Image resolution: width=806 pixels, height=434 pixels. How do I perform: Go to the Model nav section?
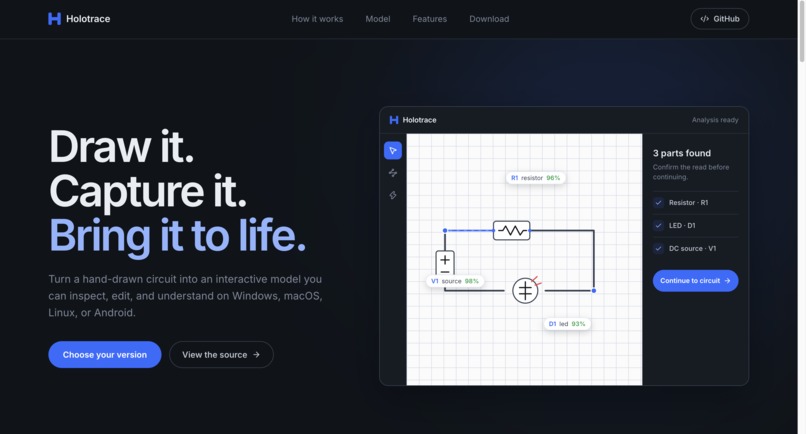pos(378,19)
